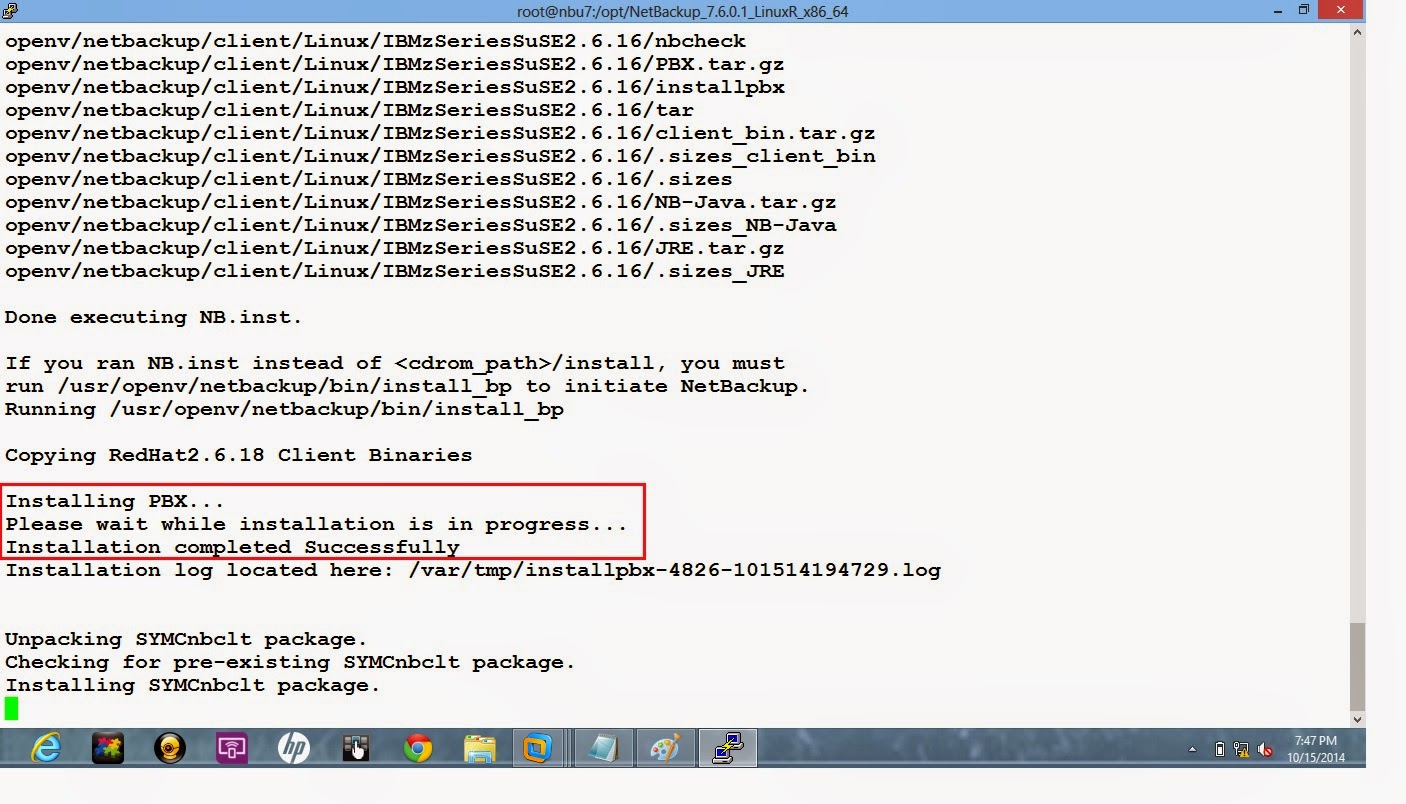Click the line ending in '/JRE.tar.gz'
The width and height of the screenshot is (1406, 804).
coord(394,248)
